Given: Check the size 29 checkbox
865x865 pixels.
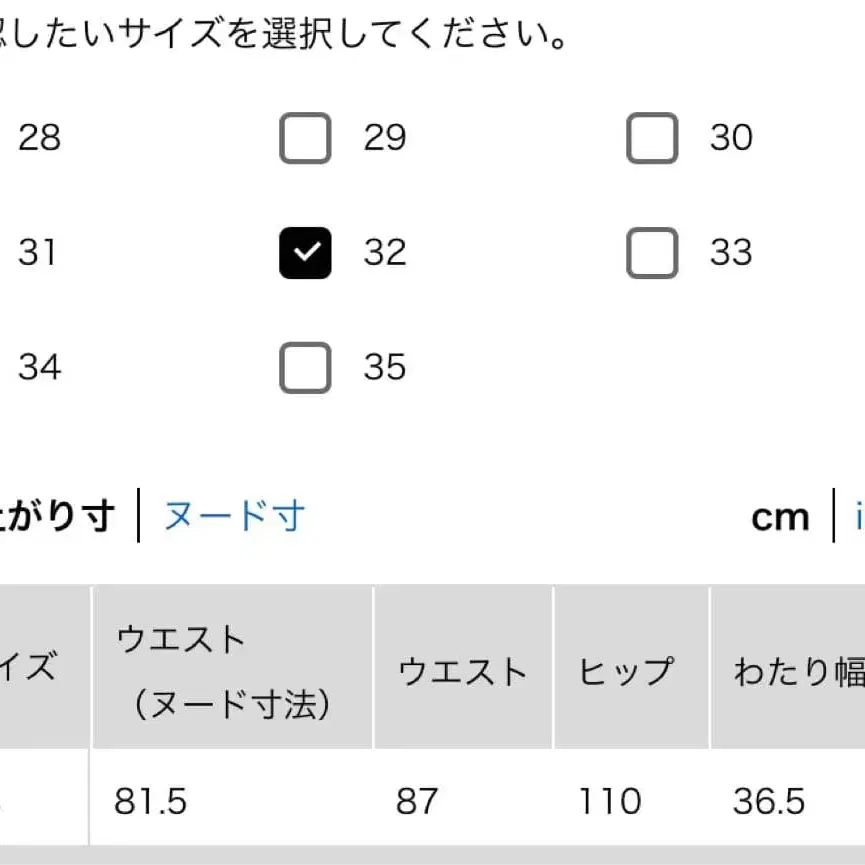Looking at the screenshot, I should click(x=305, y=139).
